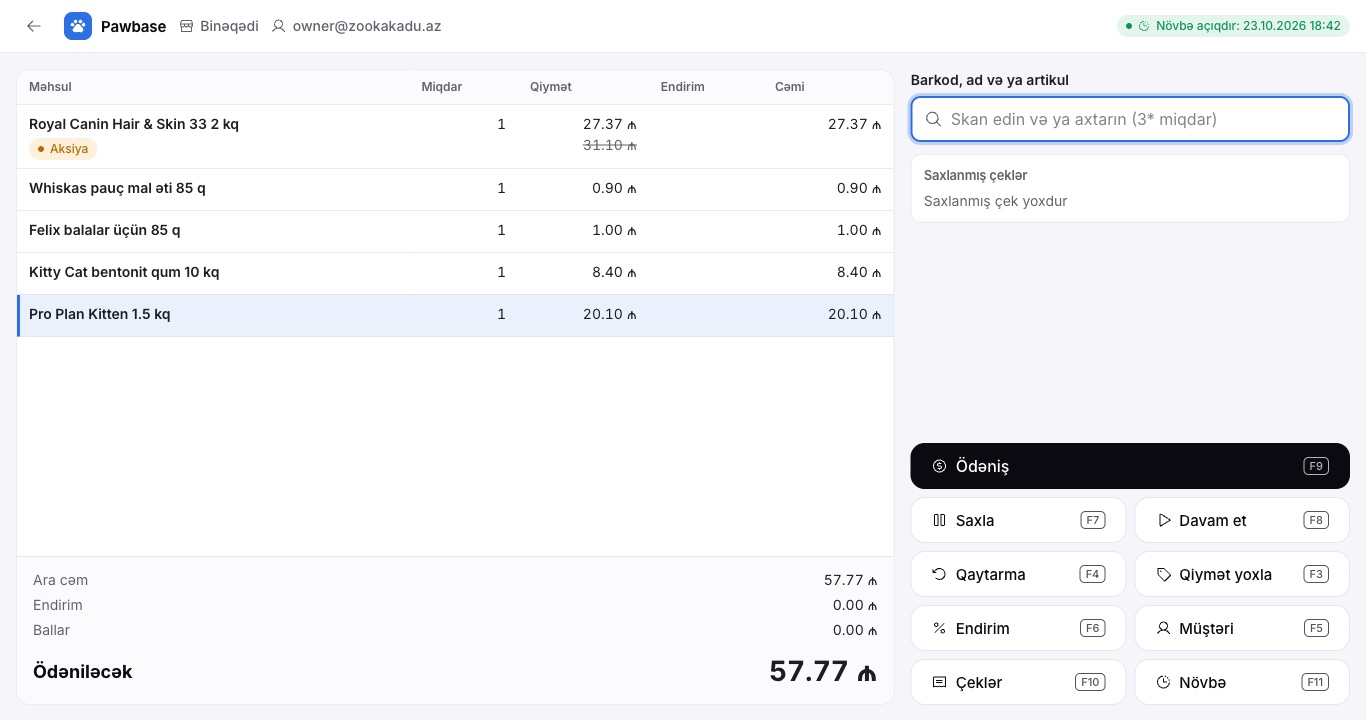Select Felix balalar üçün 85 q row
1366x720 pixels.
455,231
